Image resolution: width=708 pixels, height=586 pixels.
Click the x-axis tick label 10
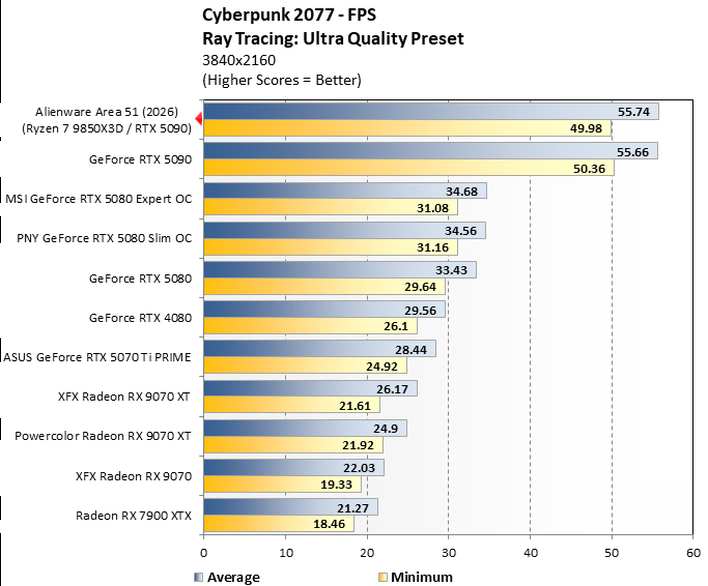286,553
